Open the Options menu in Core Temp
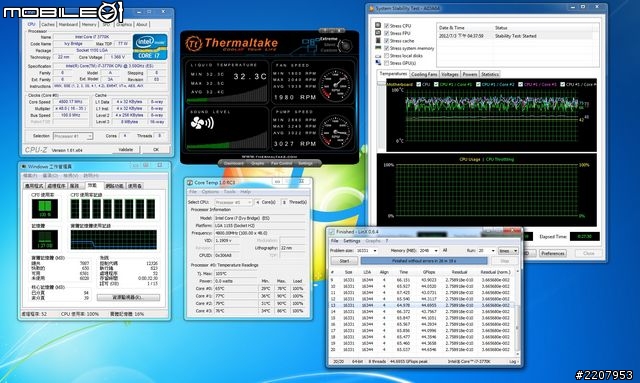The width and height of the screenshot is (640, 383). pos(210,192)
